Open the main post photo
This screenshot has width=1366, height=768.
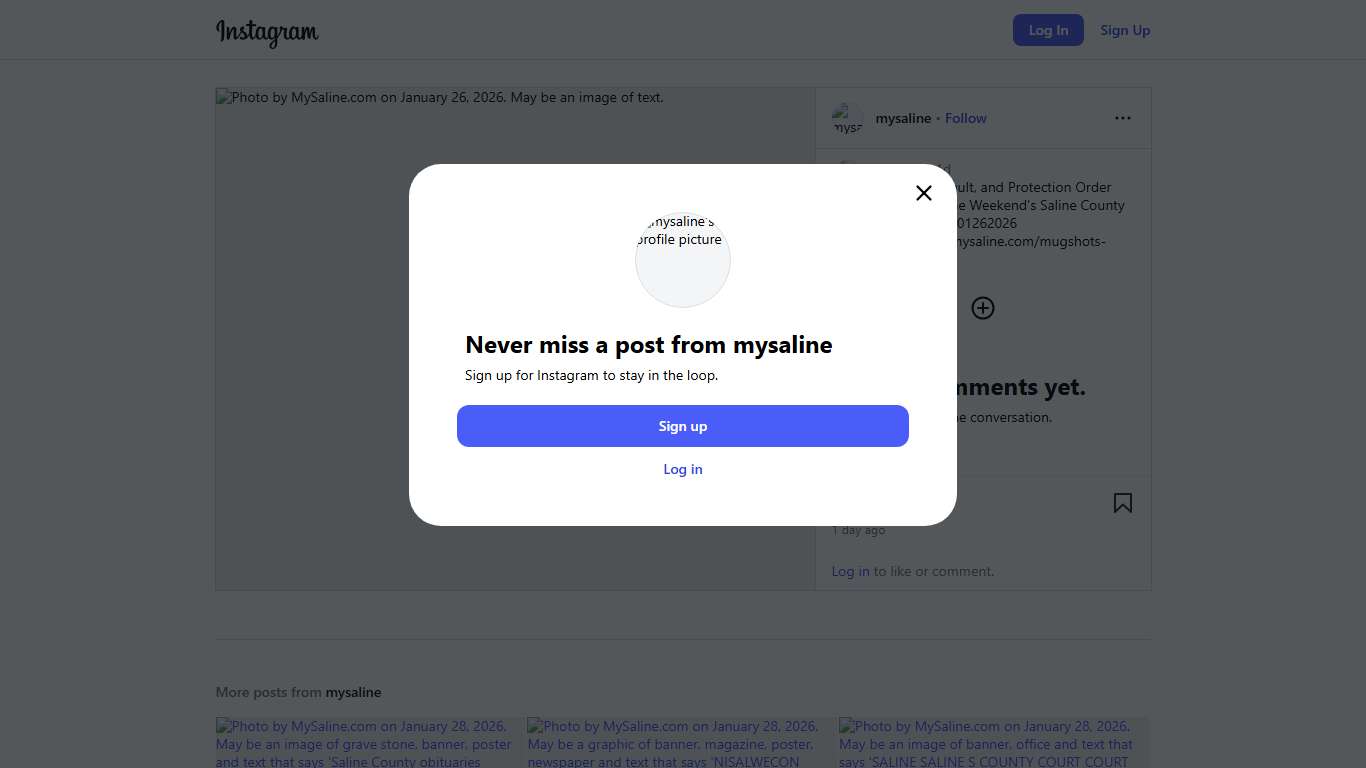point(515,338)
